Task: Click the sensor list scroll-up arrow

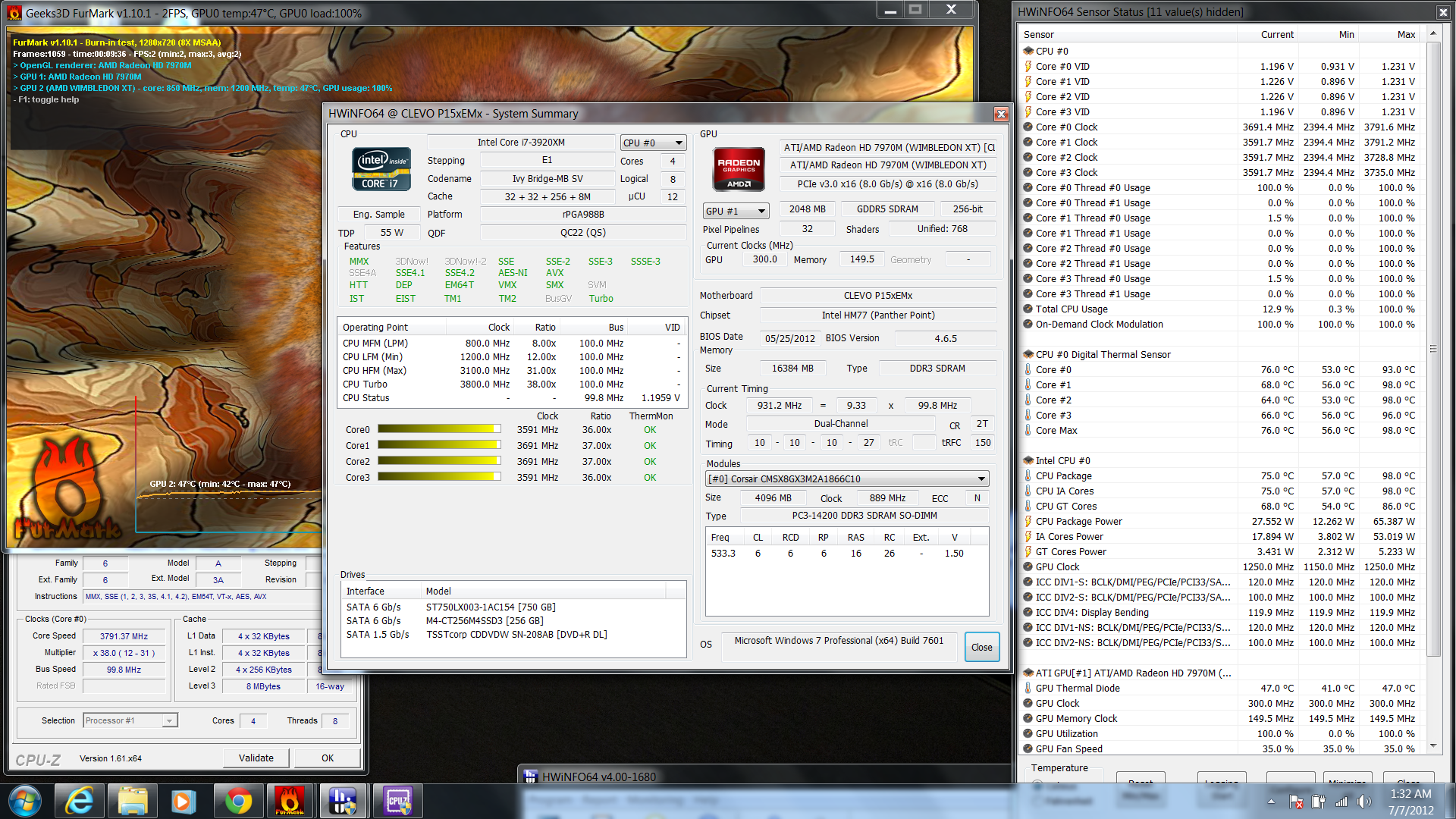Action: pyautogui.click(x=1433, y=33)
